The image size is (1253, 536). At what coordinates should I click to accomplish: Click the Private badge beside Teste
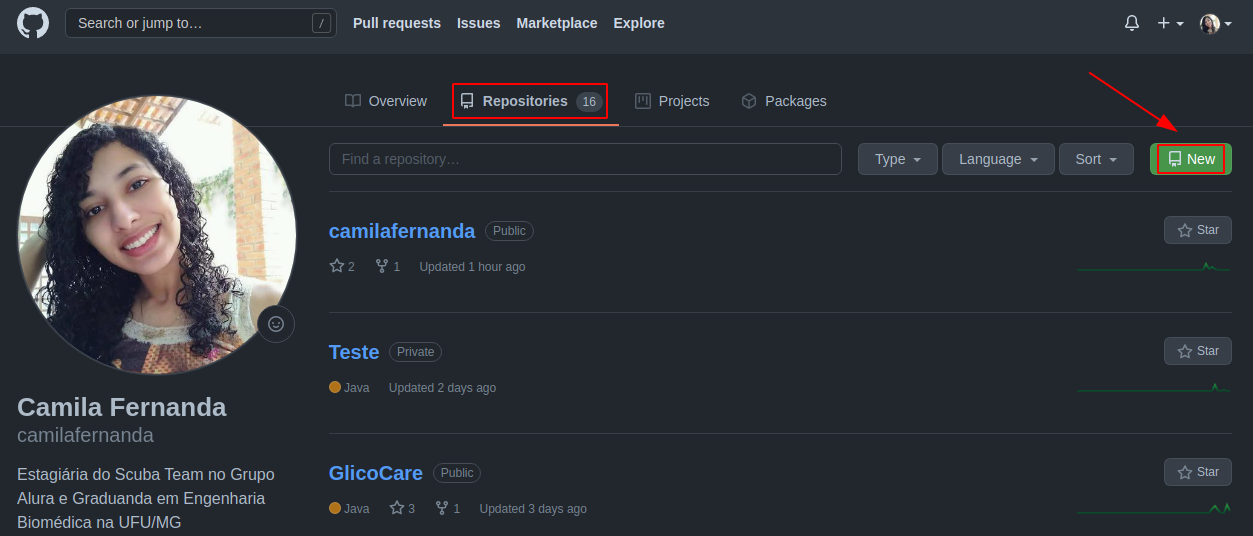click(x=415, y=352)
